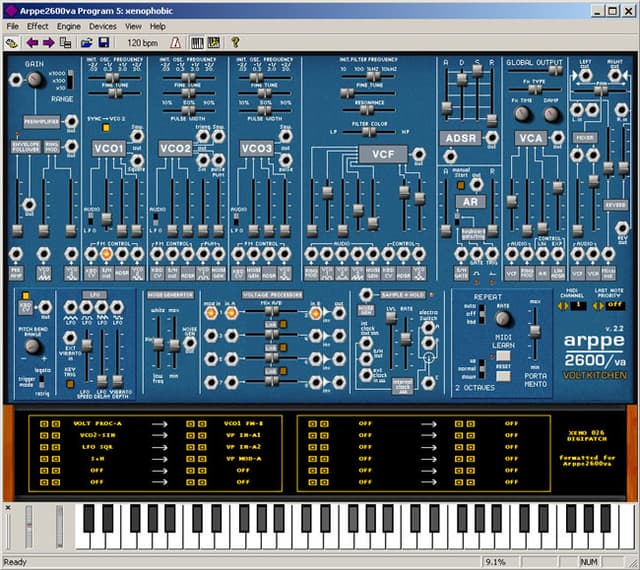This screenshot has width=640, height=570.
Task: Click the program list icon beside the arrows
Action: pos(66,43)
